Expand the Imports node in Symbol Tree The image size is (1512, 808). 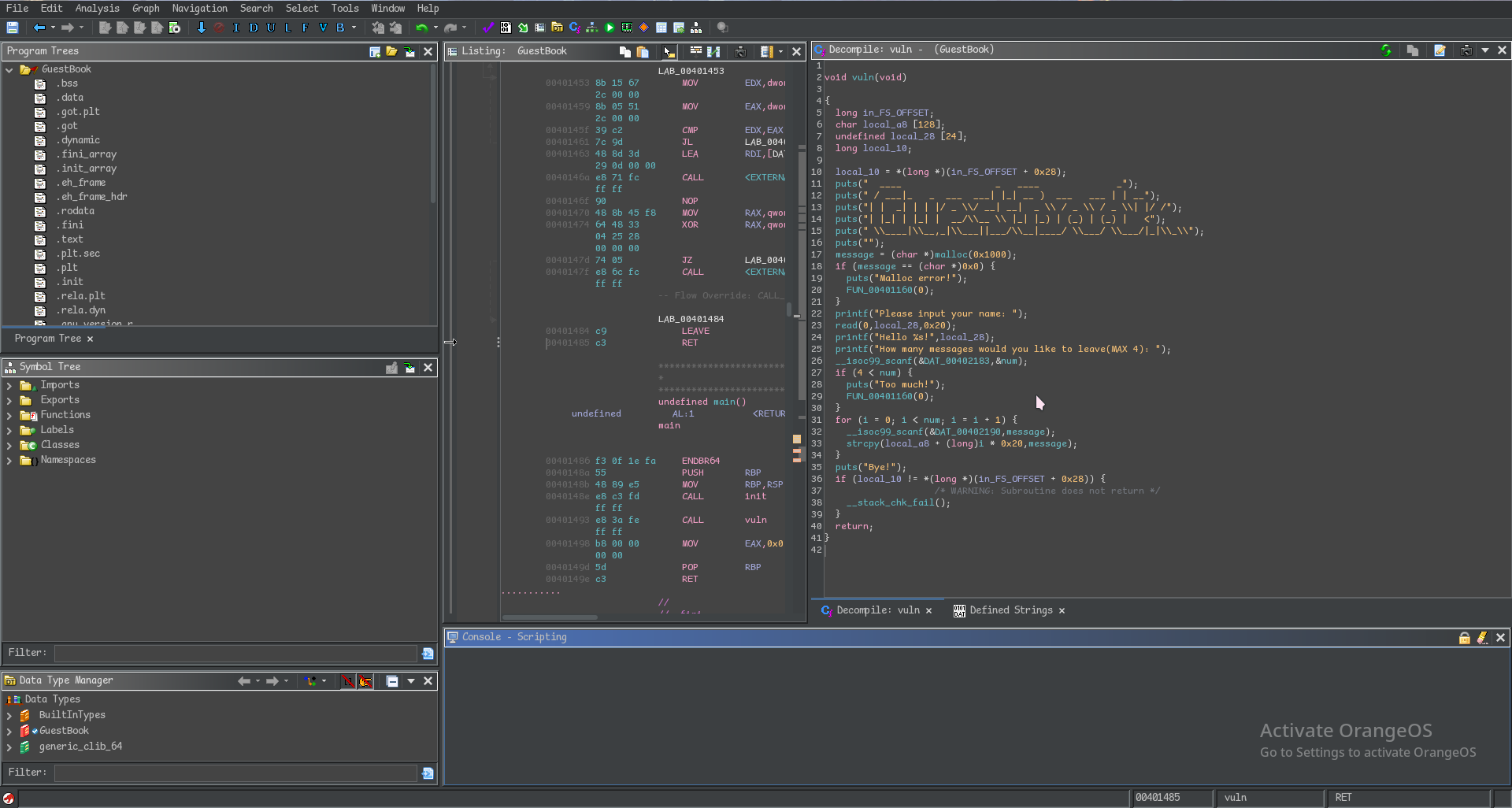(9, 386)
